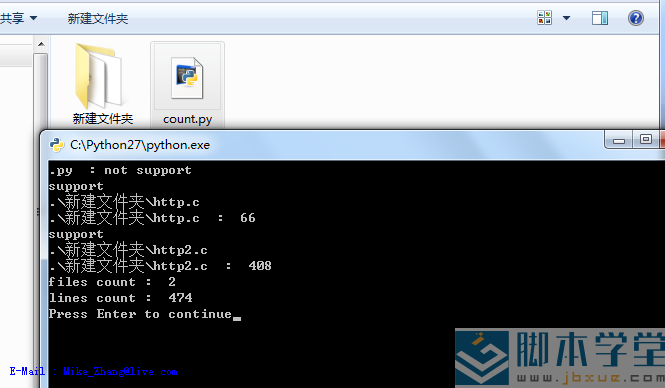Click the 新建文件夹 toolbar button

point(98,18)
